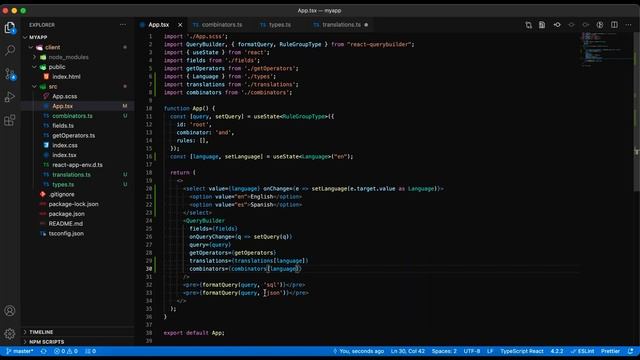Open App.scss in Explorer
Screen dimensions: 640x360
pyautogui.click(x=78, y=96)
